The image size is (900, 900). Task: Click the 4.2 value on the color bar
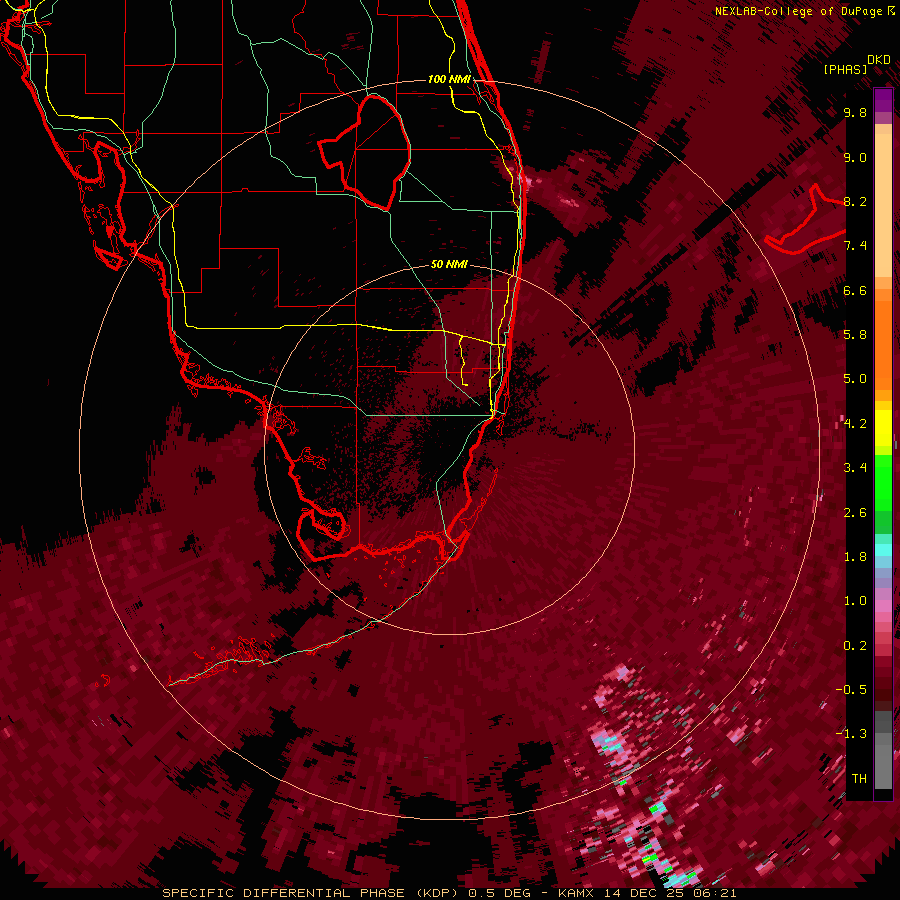click(855, 424)
